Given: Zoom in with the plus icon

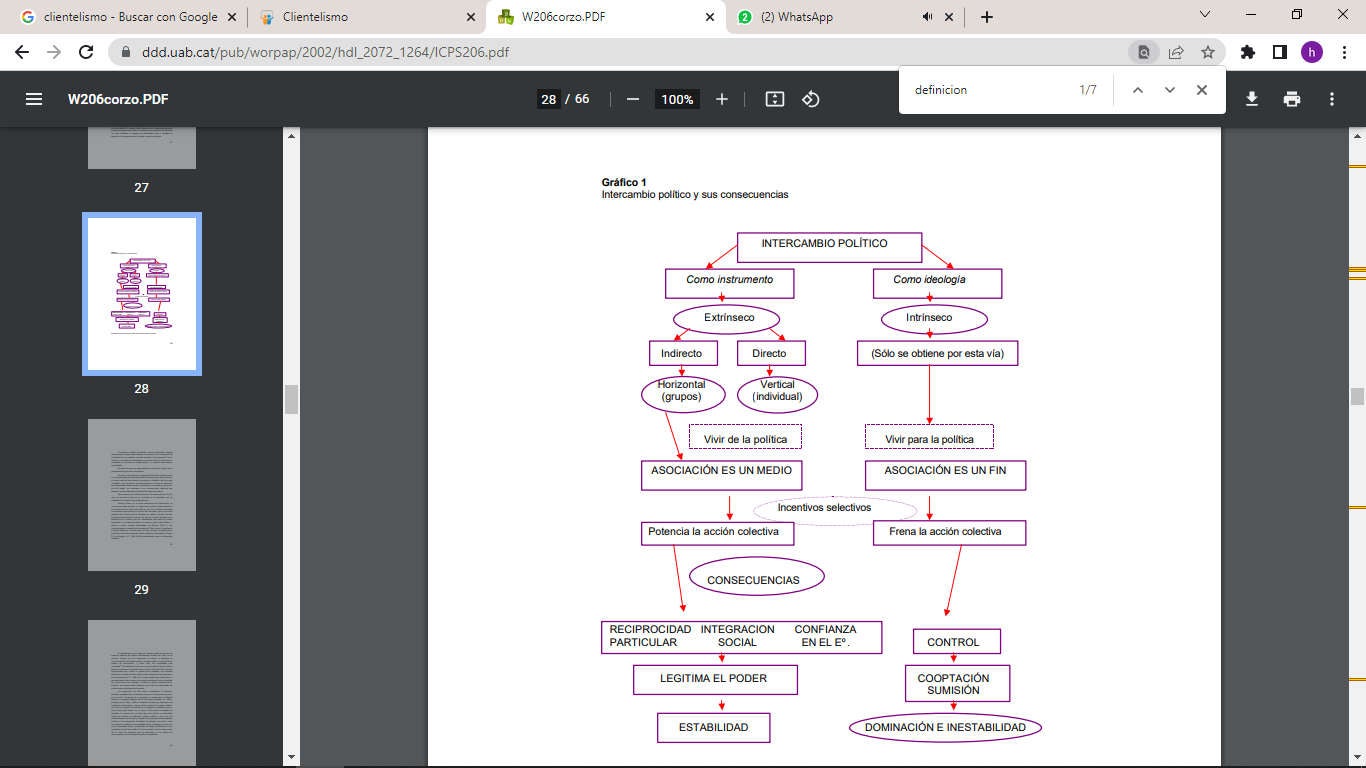Looking at the screenshot, I should click(x=722, y=99).
